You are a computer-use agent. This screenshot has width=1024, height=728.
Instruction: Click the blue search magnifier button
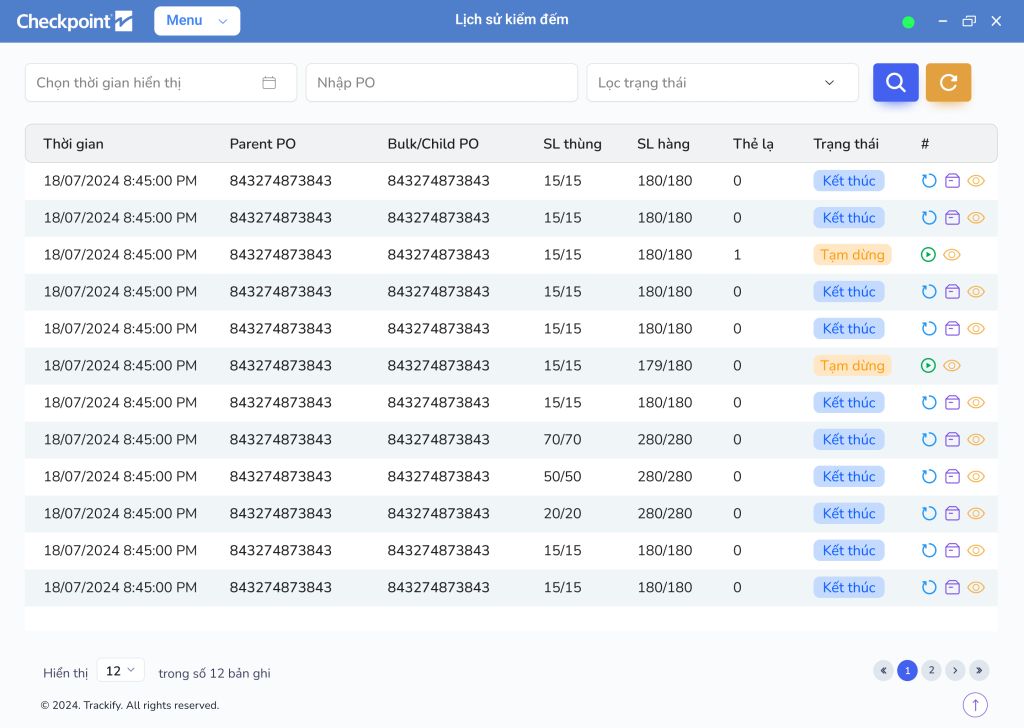895,83
